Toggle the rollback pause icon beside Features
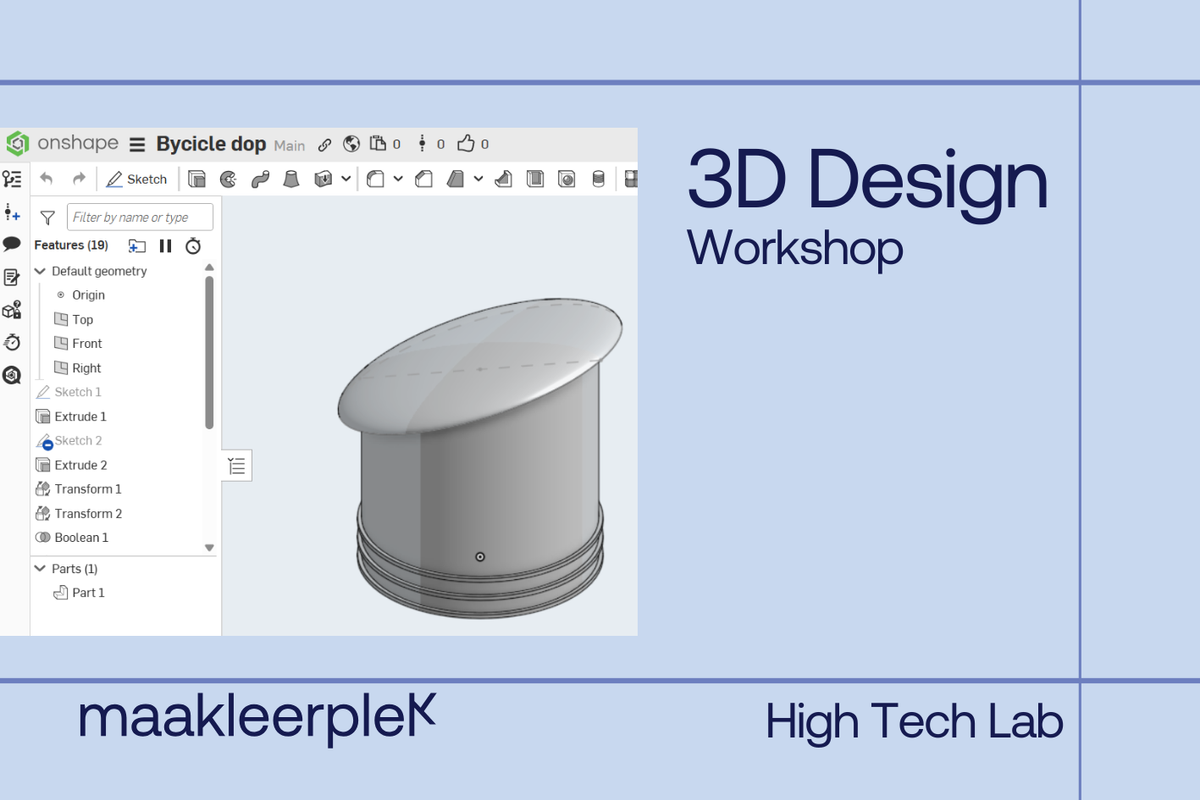Viewport: 1200px width, 800px height. (x=166, y=246)
